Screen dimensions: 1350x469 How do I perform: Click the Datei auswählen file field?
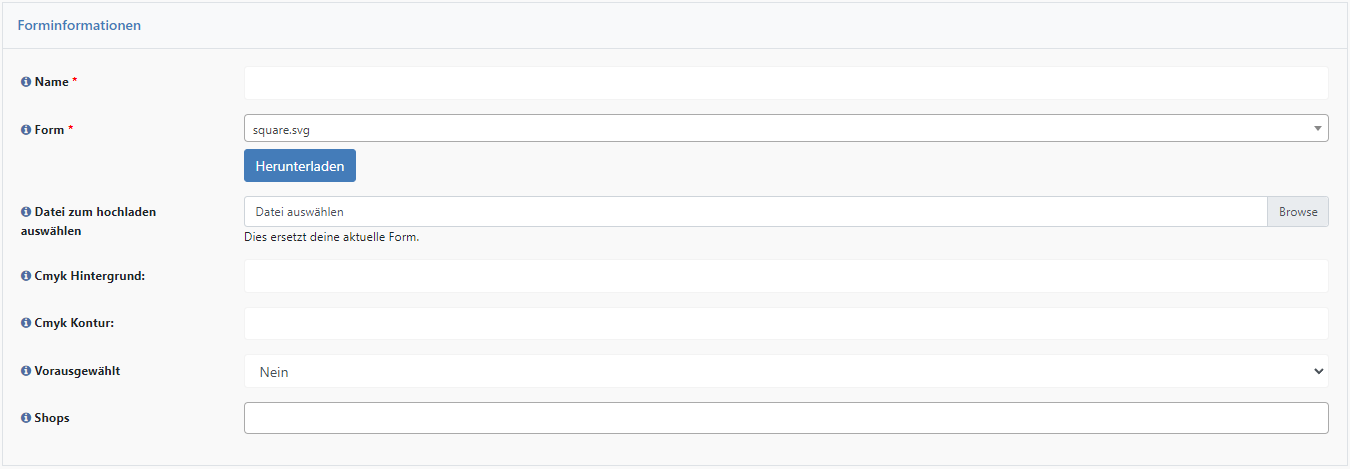(x=756, y=212)
